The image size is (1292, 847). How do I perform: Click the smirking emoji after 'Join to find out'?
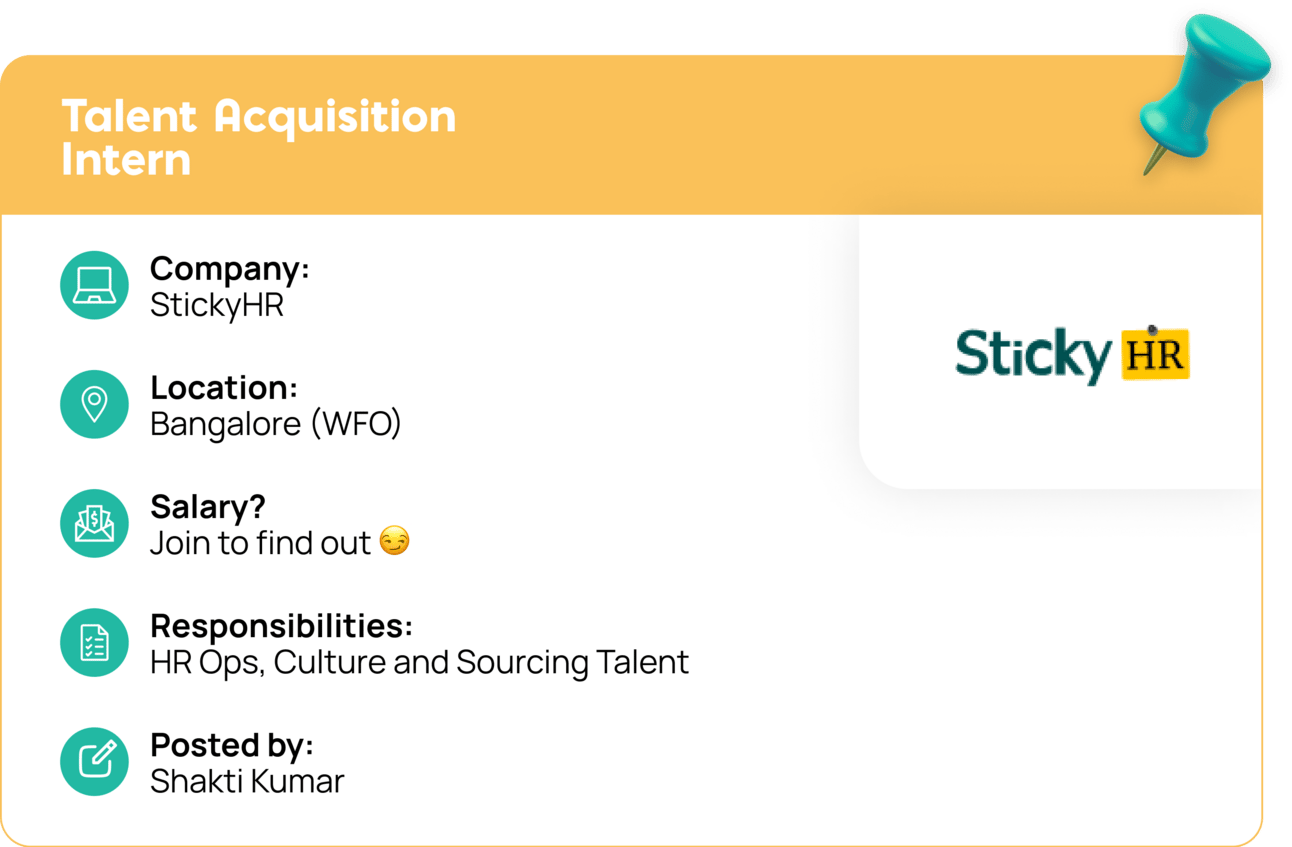click(395, 543)
